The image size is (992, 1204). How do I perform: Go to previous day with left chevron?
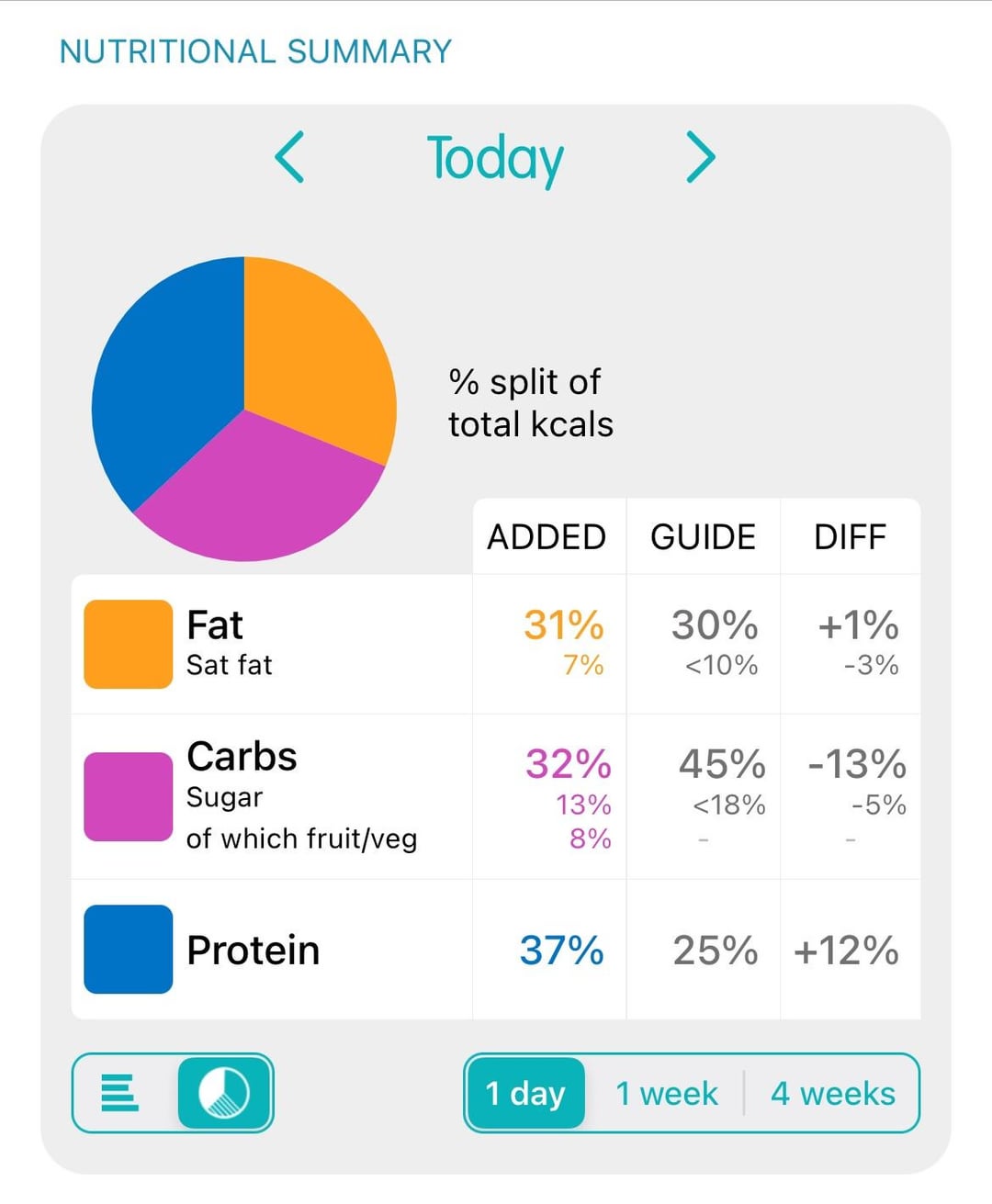click(x=290, y=157)
